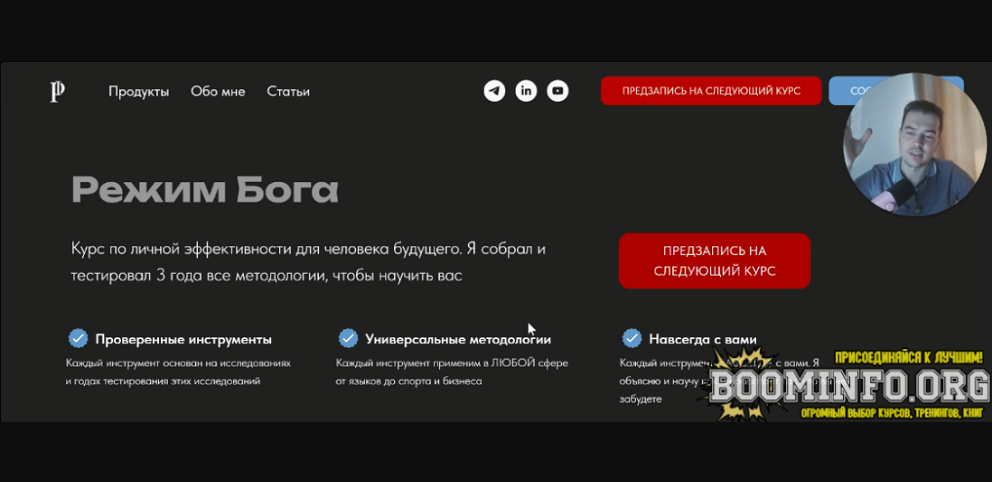Open the YouTube social link icon
This screenshot has height=482, width=992.
(x=558, y=91)
